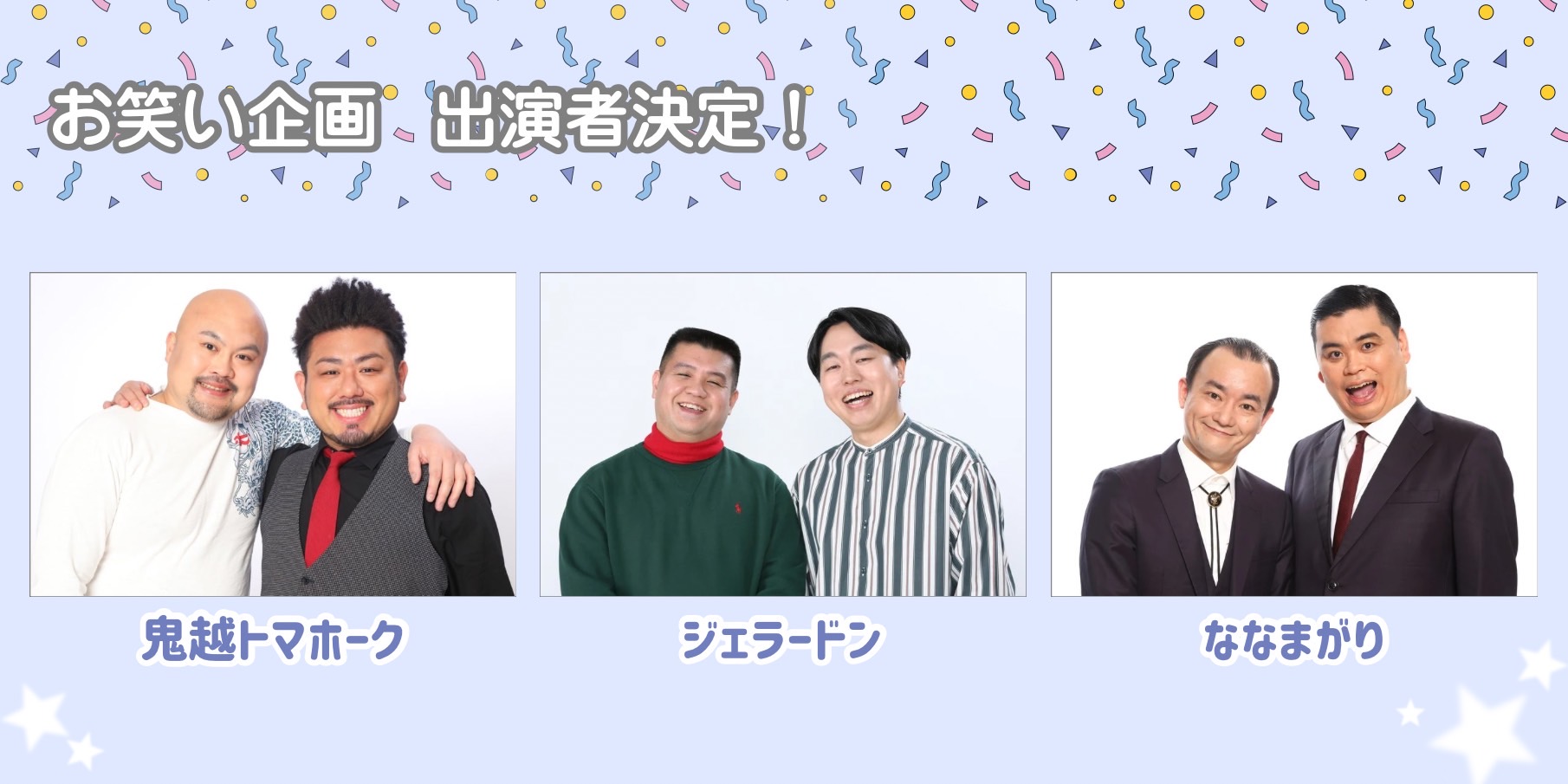
Task: Click the 出演者決定！ heading text
Action: 620,117
